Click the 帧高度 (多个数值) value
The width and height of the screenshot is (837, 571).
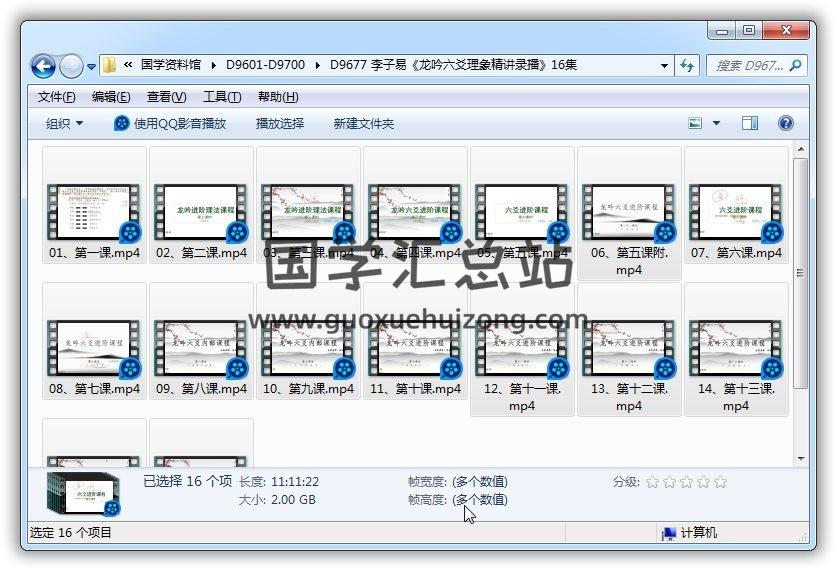(480, 500)
